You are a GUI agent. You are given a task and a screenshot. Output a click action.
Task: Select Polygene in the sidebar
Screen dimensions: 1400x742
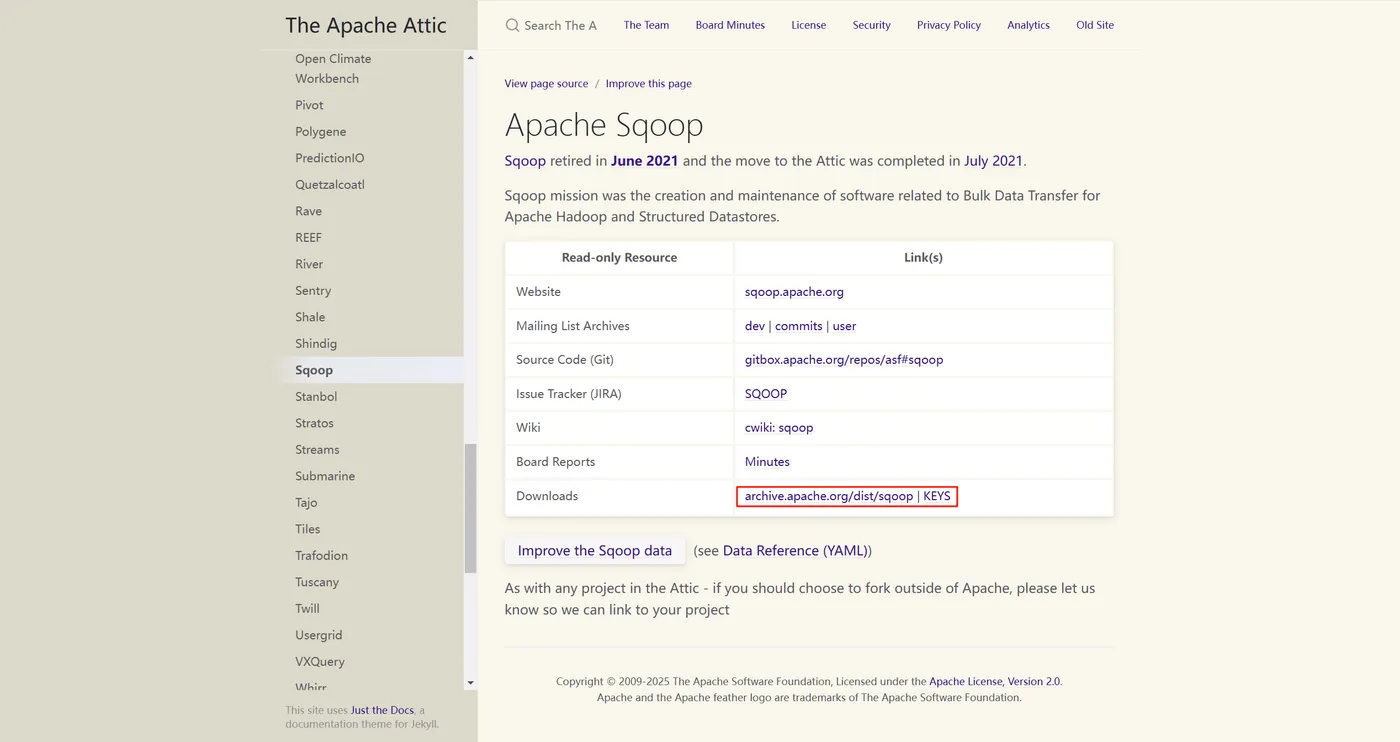click(320, 132)
